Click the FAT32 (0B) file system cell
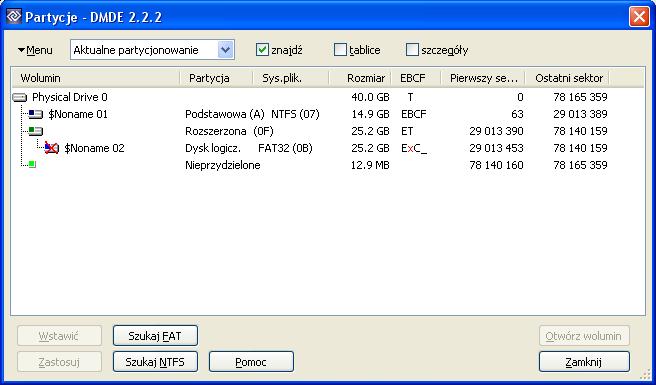 [x=285, y=148]
